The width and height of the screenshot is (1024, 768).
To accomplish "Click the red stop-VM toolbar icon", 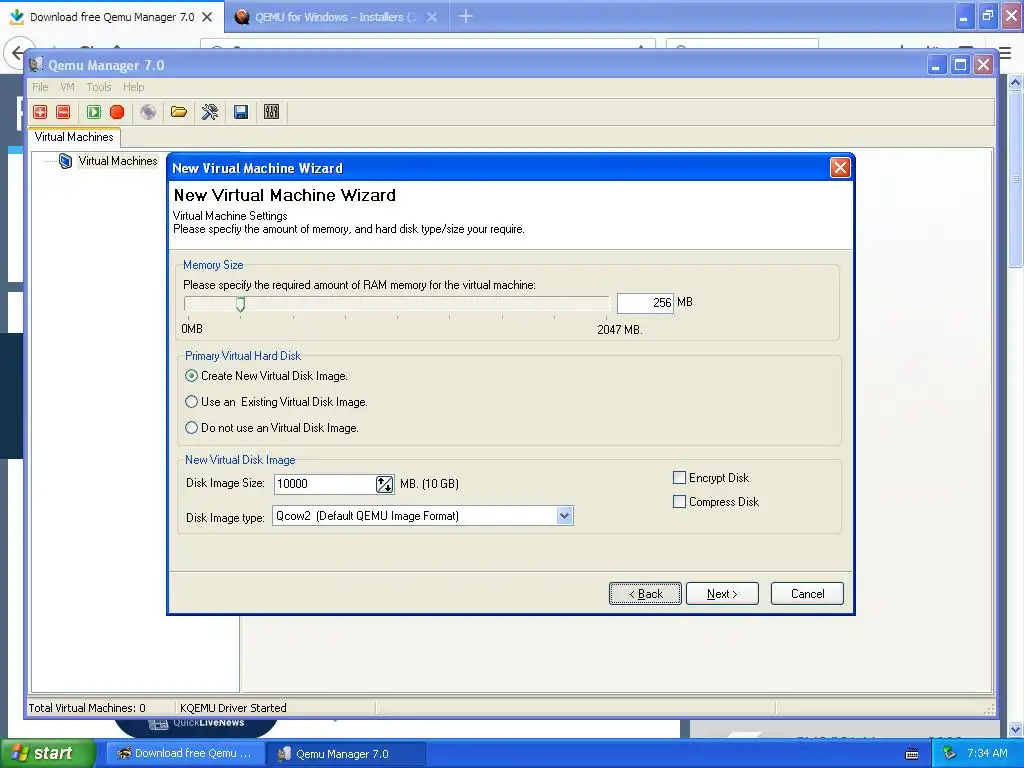I will [x=117, y=112].
